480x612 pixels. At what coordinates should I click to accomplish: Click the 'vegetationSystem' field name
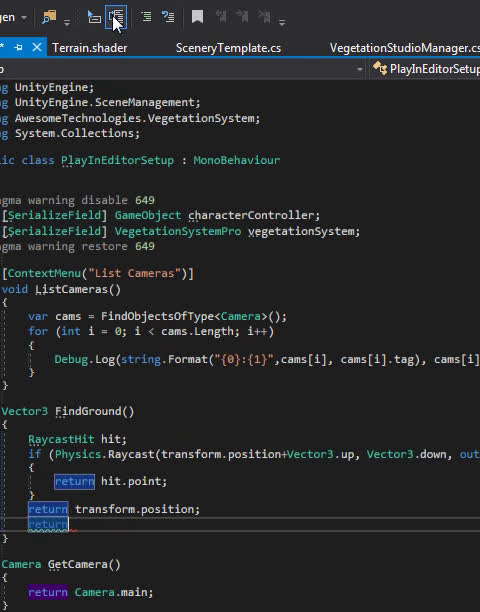302,231
